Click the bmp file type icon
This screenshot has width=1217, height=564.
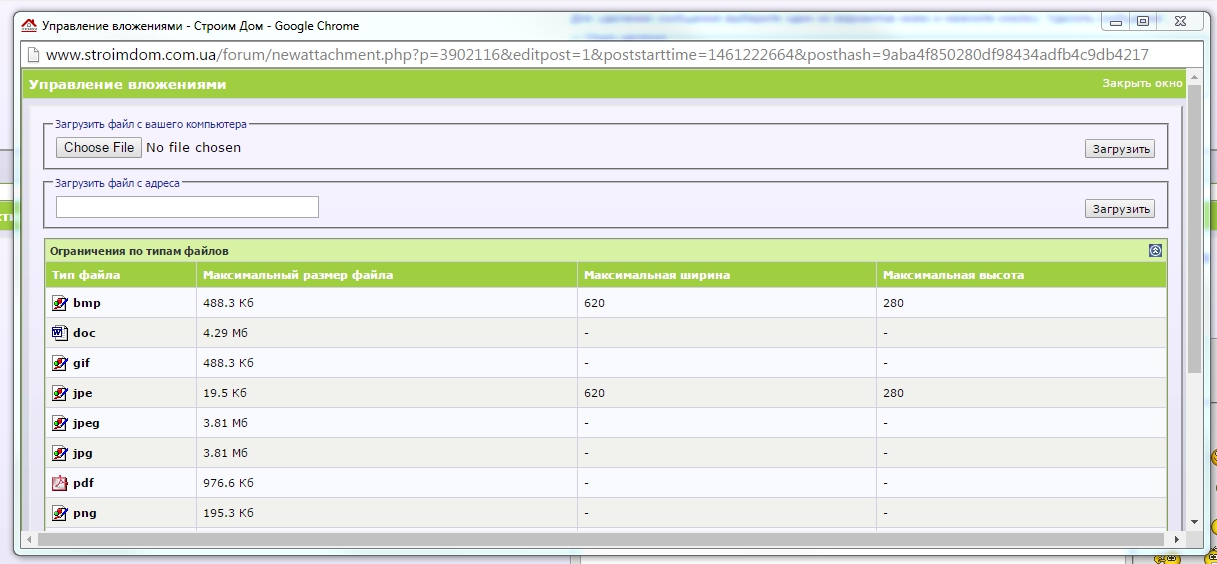click(x=60, y=303)
